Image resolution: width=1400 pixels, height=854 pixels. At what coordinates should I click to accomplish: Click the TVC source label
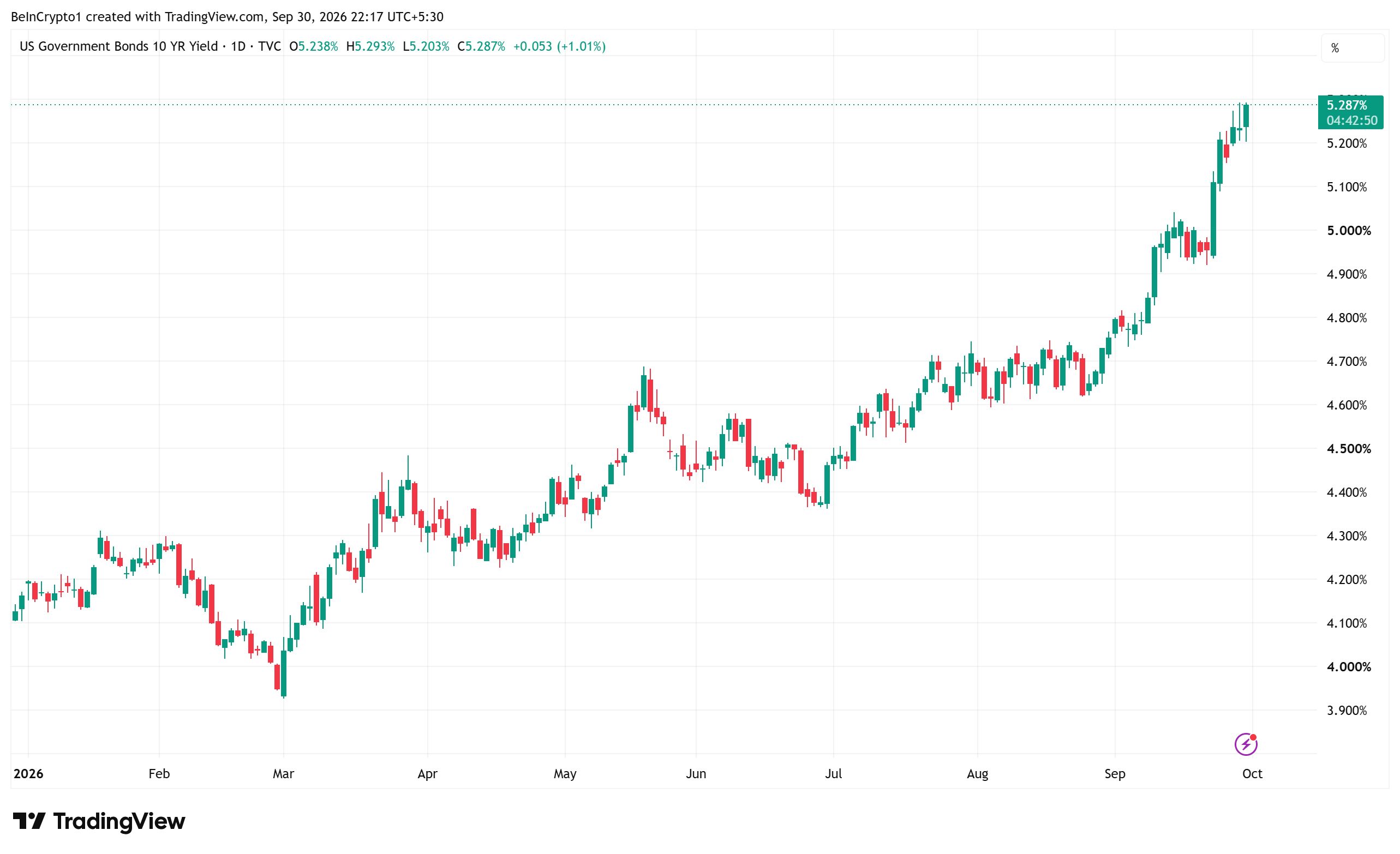[x=270, y=46]
